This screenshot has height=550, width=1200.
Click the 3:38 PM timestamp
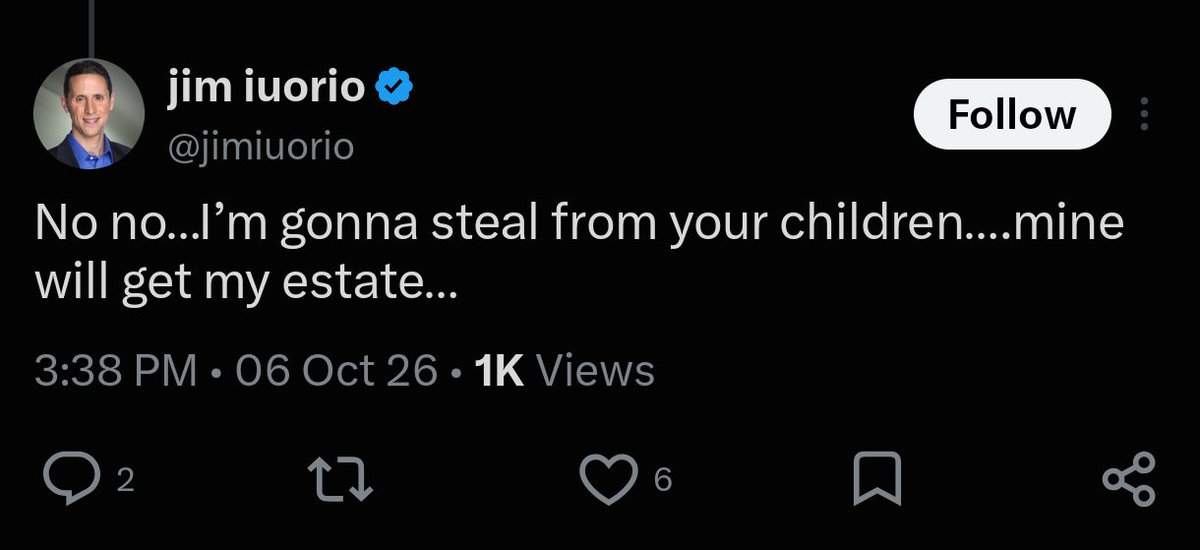coord(115,371)
